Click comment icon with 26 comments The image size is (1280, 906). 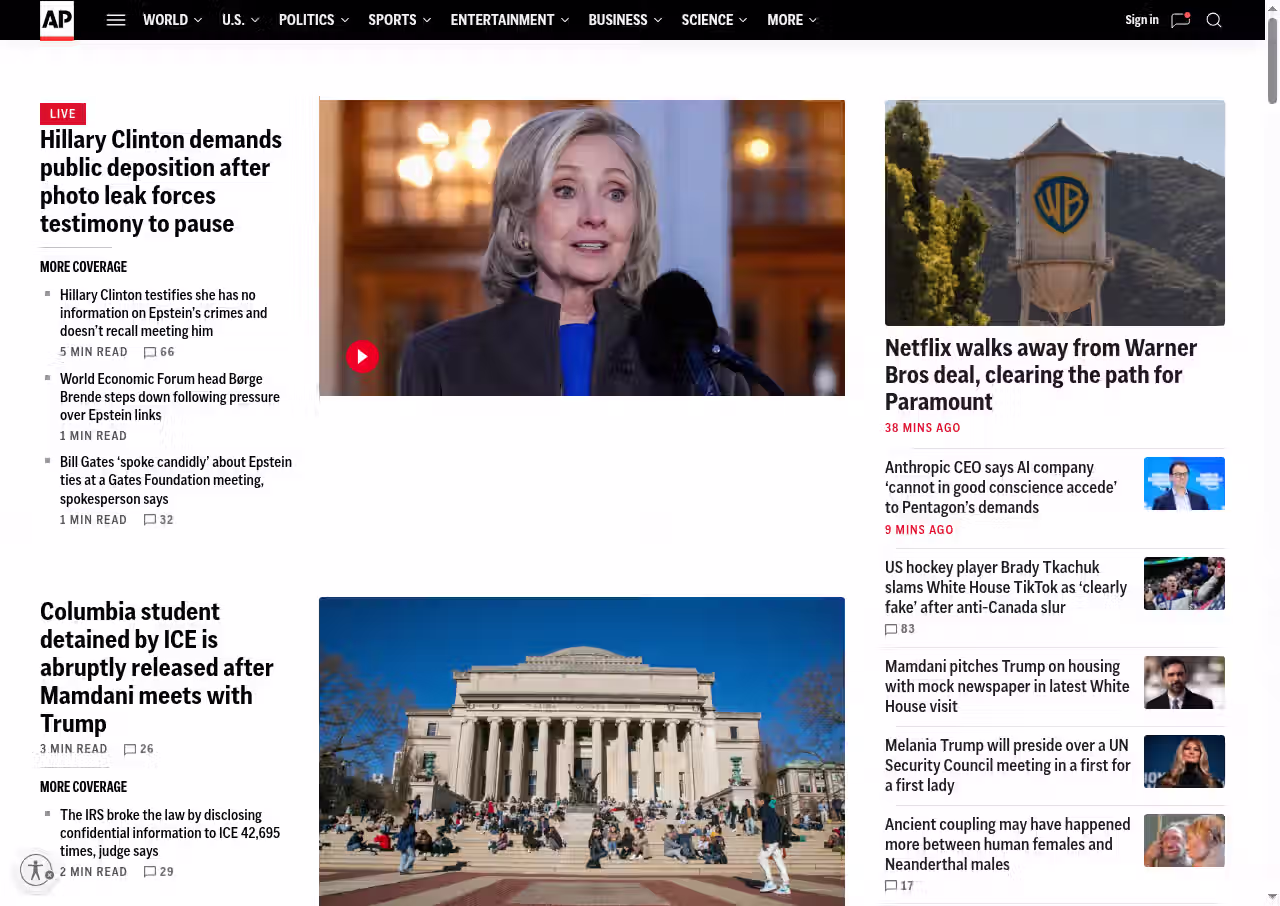point(130,749)
